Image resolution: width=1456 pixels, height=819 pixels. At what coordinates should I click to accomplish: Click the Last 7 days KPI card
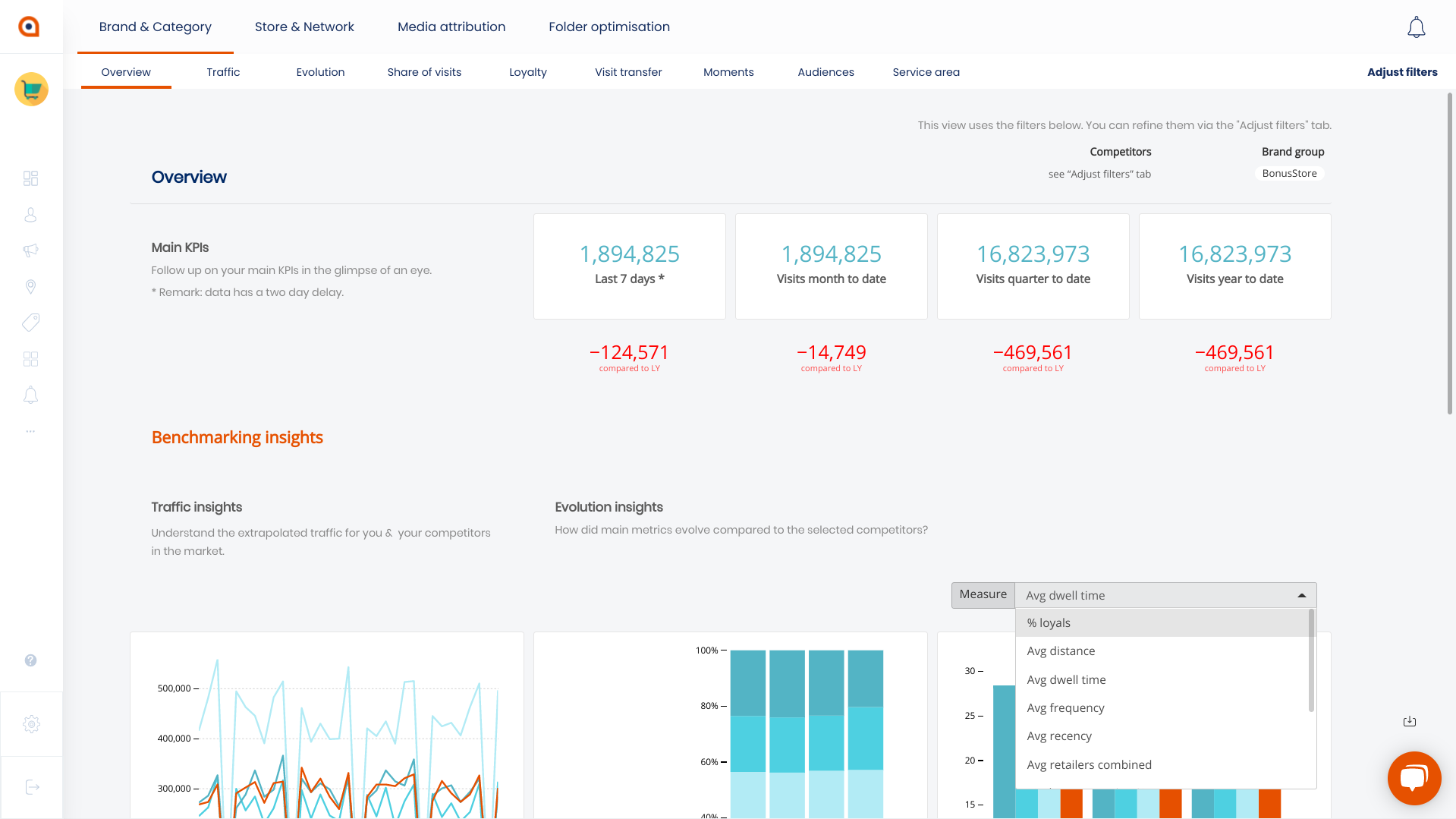[629, 266]
